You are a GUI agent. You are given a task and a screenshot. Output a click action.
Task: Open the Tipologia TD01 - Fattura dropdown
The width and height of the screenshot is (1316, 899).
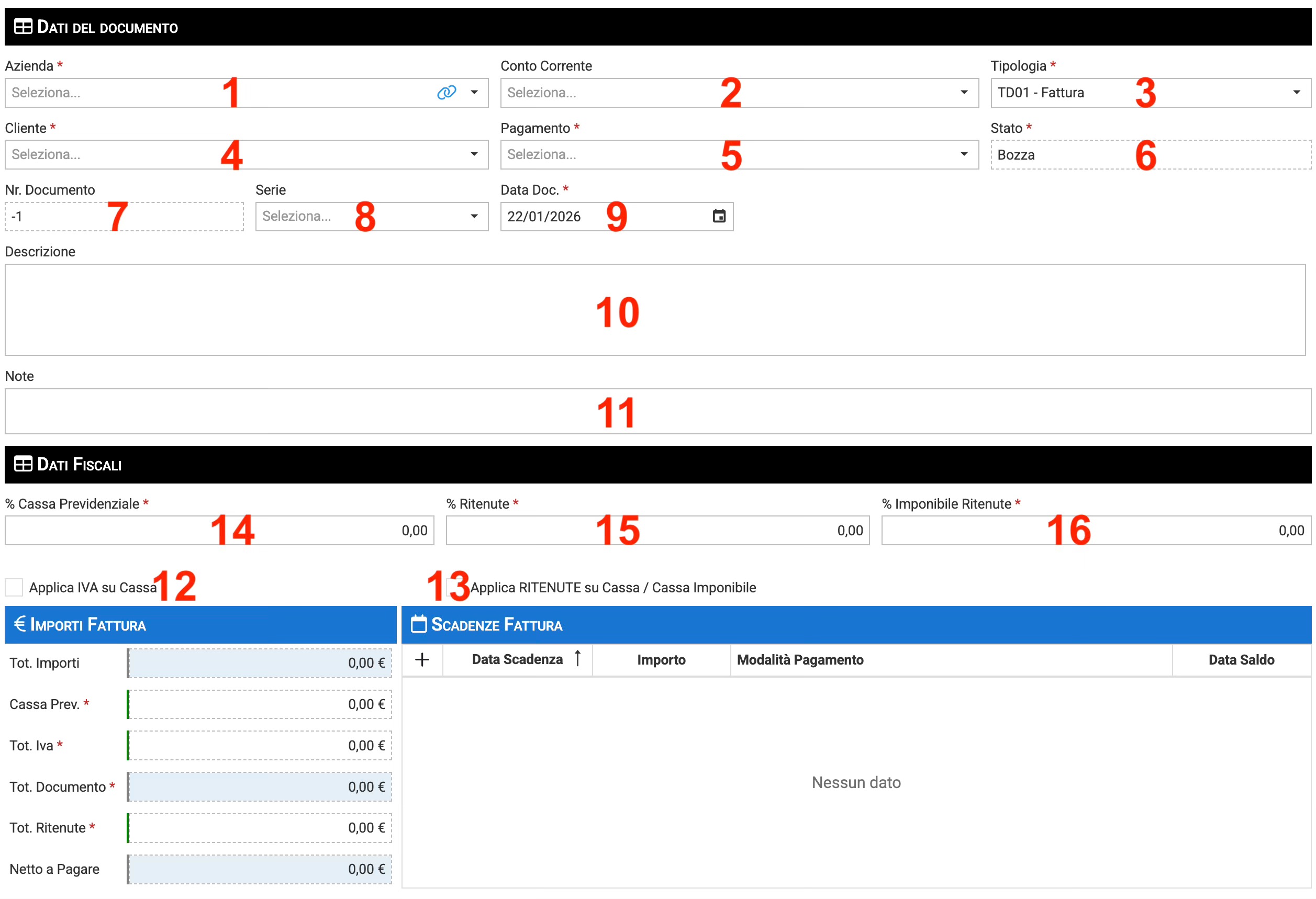tap(1296, 92)
